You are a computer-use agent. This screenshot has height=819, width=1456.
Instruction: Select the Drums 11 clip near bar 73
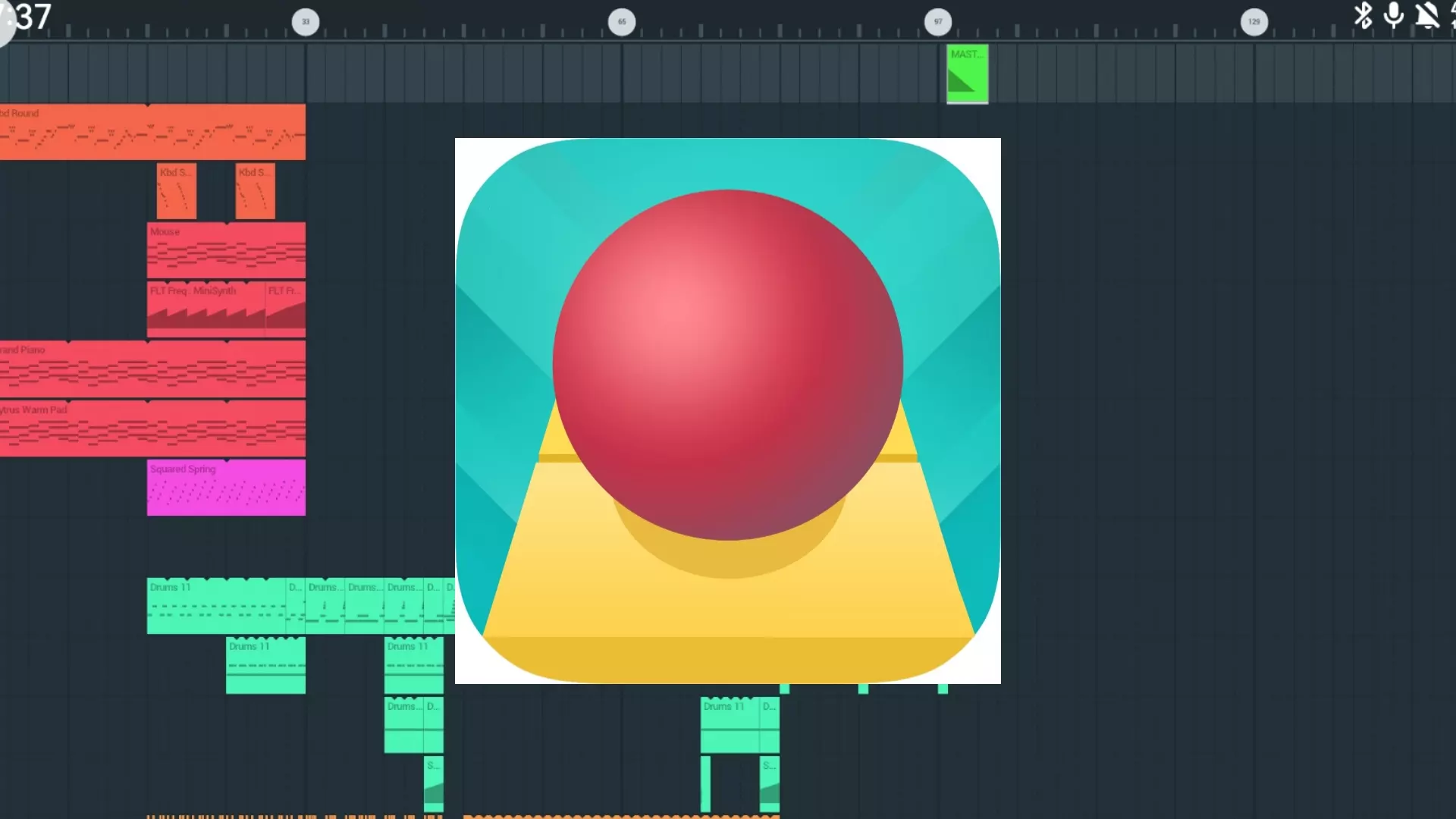click(730, 725)
